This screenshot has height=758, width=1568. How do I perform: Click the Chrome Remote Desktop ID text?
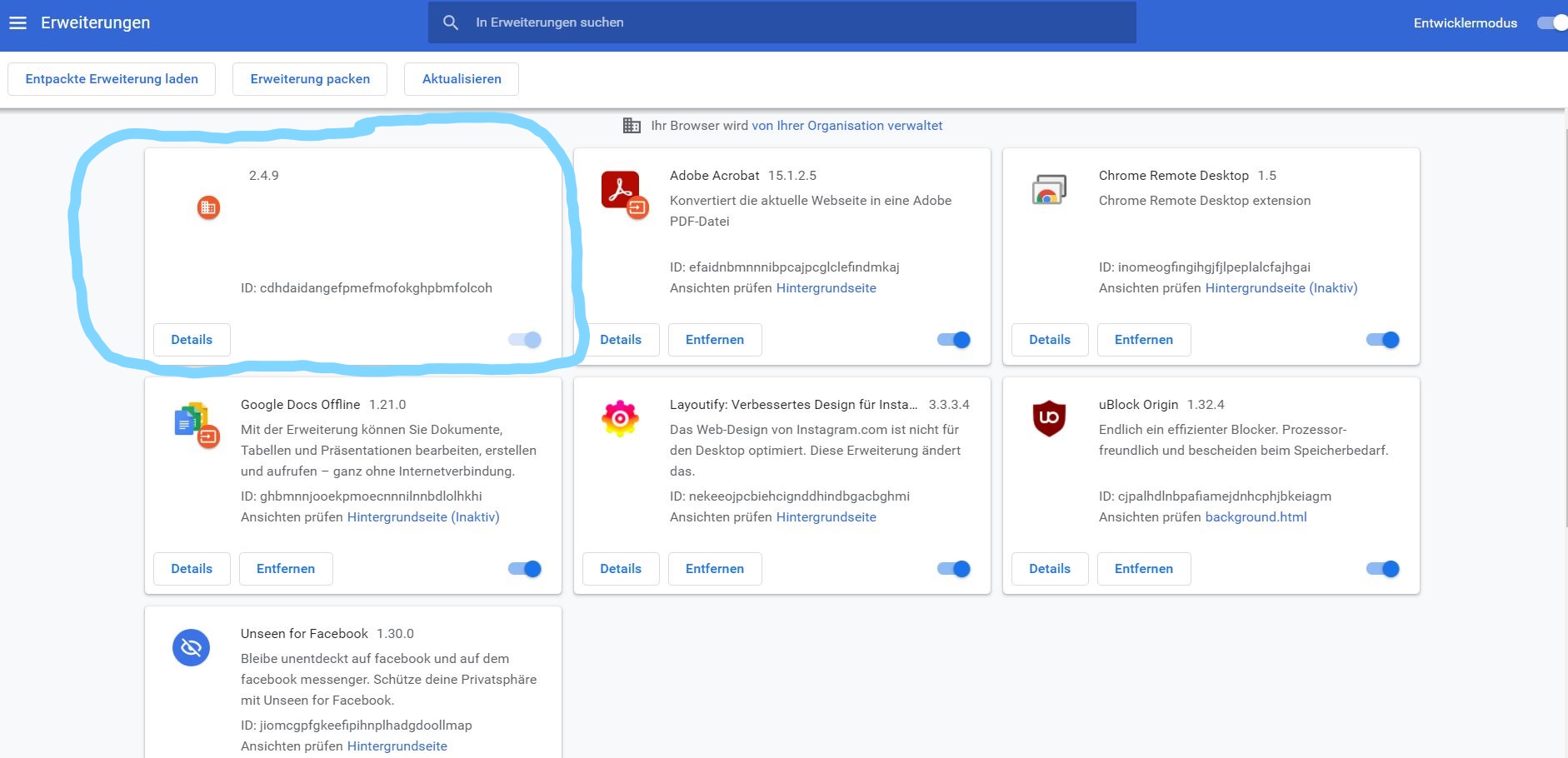1205,267
